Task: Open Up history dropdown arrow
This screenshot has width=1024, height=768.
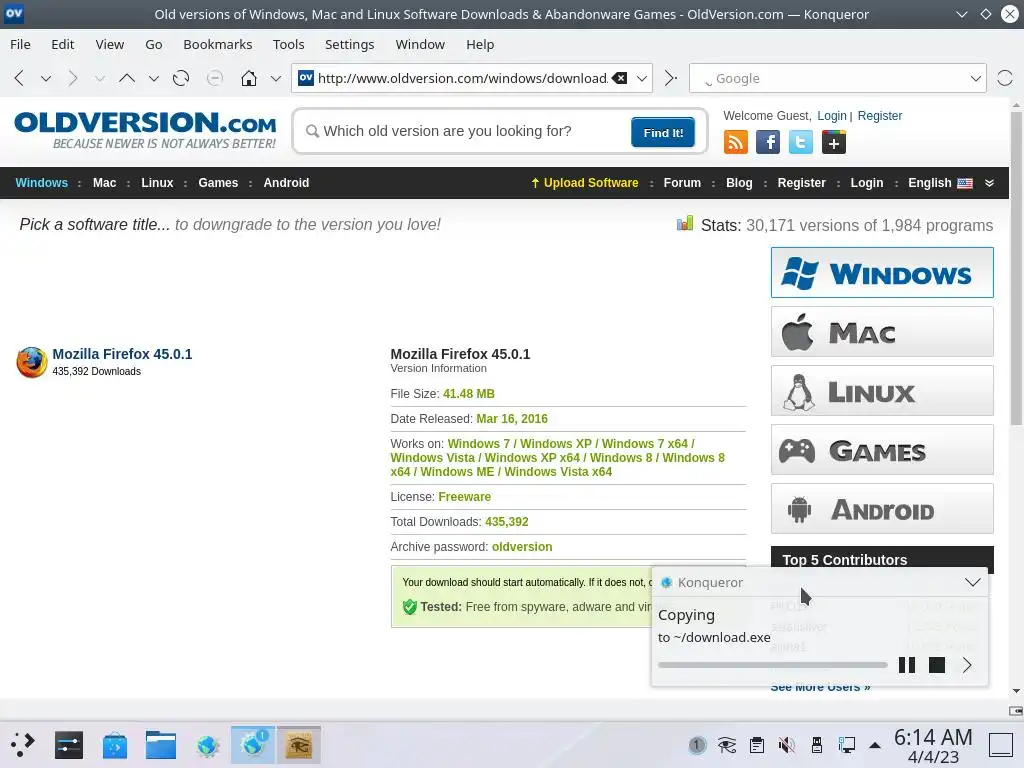Action: 153,78
